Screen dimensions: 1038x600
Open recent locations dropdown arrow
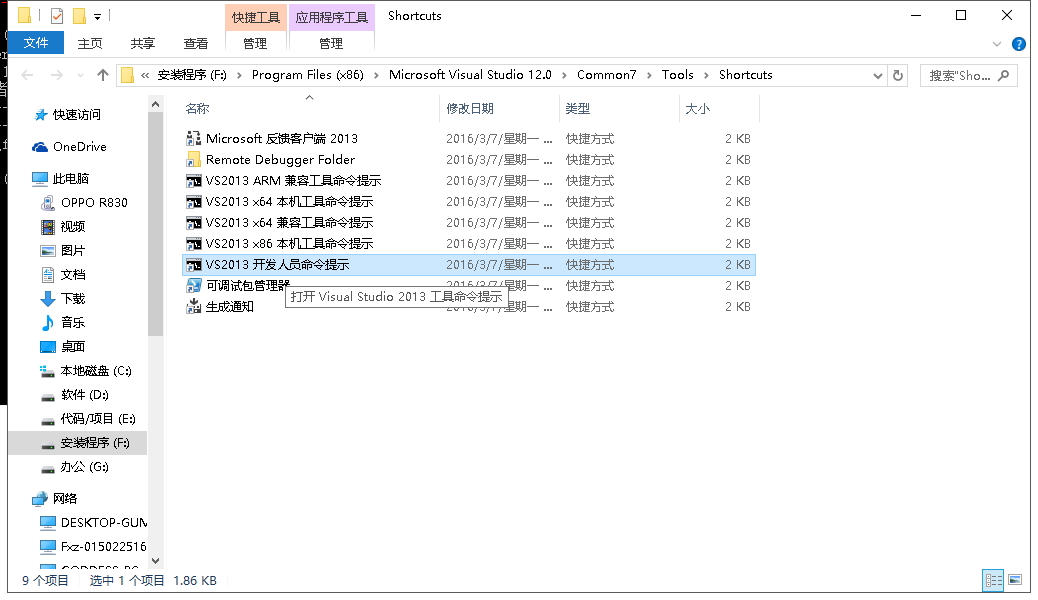pyautogui.click(x=81, y=75)
